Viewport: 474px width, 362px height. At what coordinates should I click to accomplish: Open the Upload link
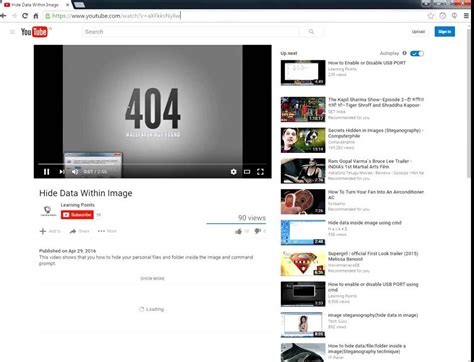coord(418,32)
